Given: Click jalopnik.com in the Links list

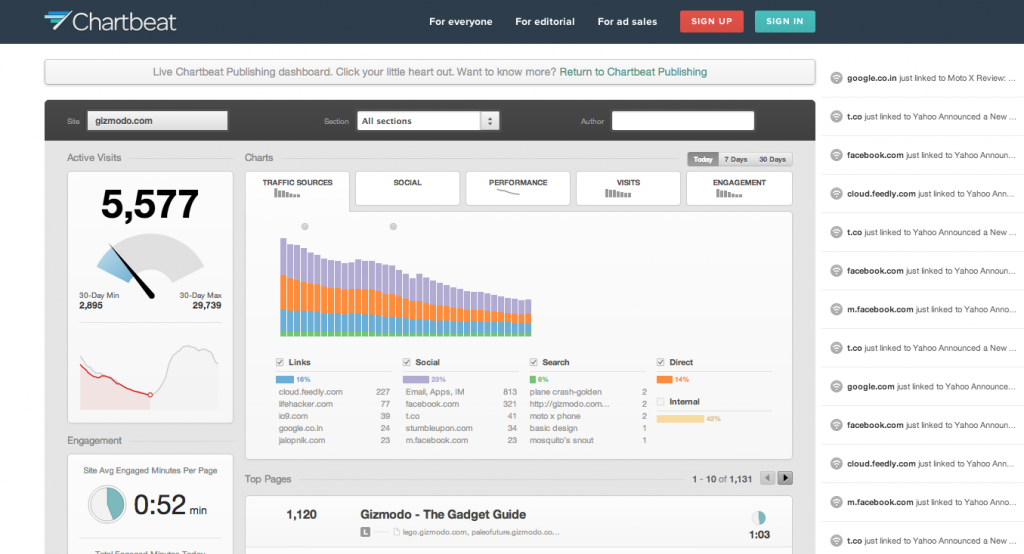Looking at the screenshot, I should [x=301, y=440].
